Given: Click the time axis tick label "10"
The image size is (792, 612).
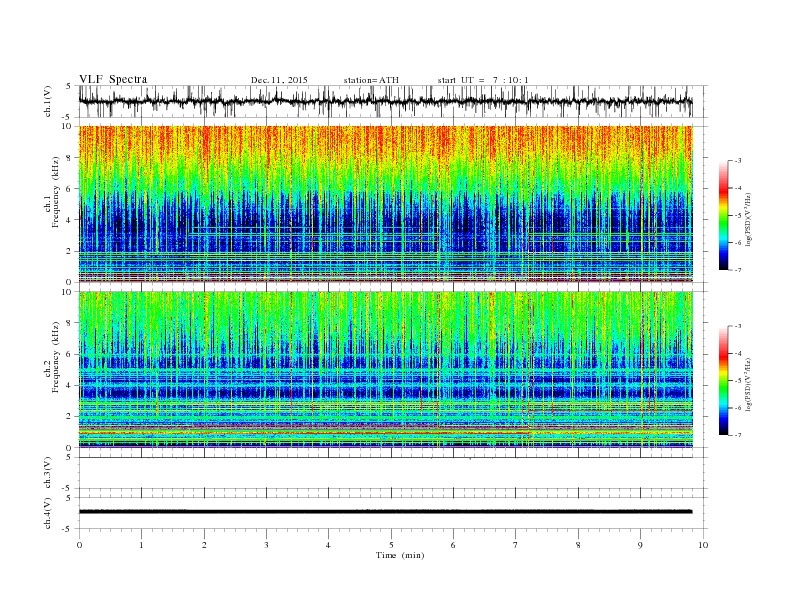Looking at the screenshot, I should 703,545.
